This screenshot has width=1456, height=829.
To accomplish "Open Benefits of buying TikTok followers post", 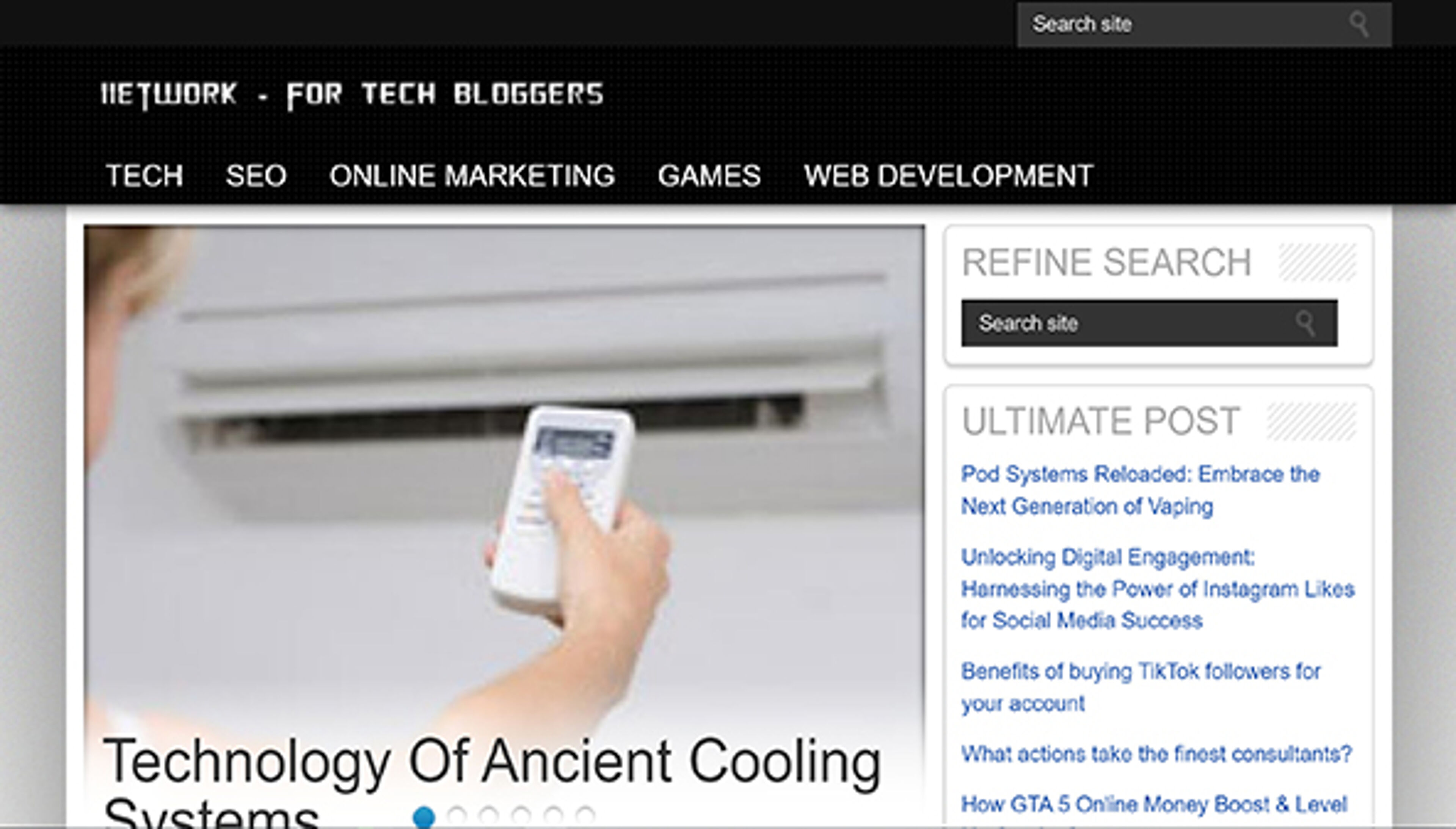I will (x=1141, y=687).
